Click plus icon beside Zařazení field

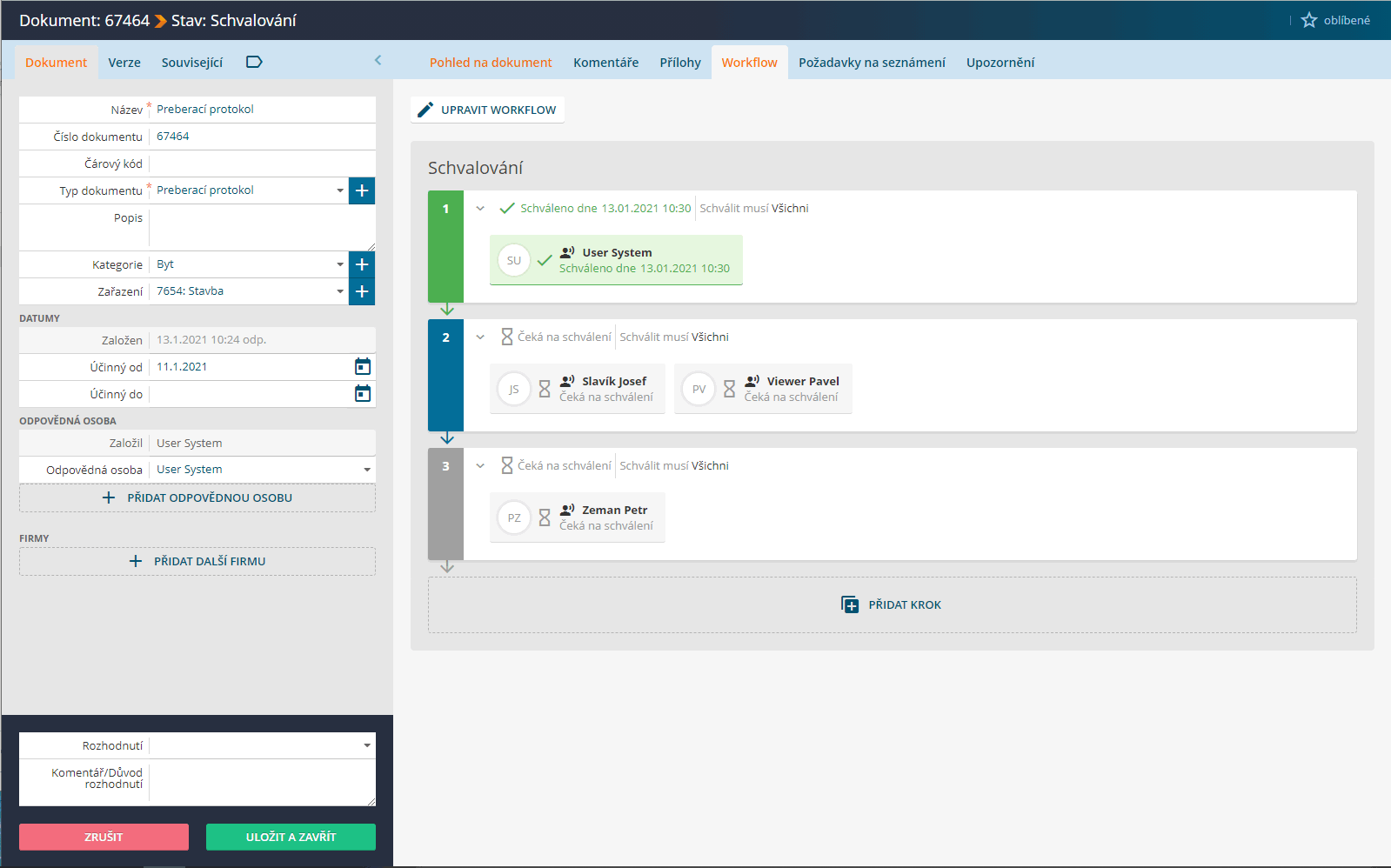(362, 291)
